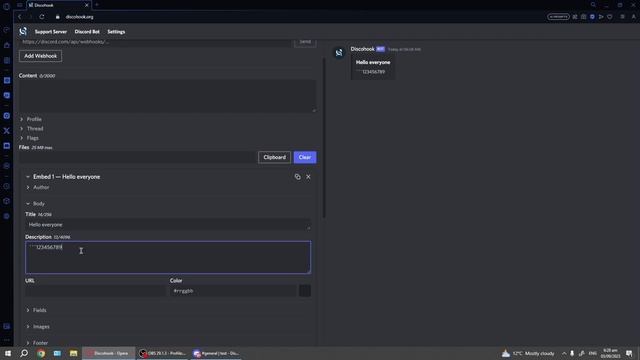Screen dimensions: 640x360
Task: Open the Opera menu logo
Action: [x=6, y=6]
